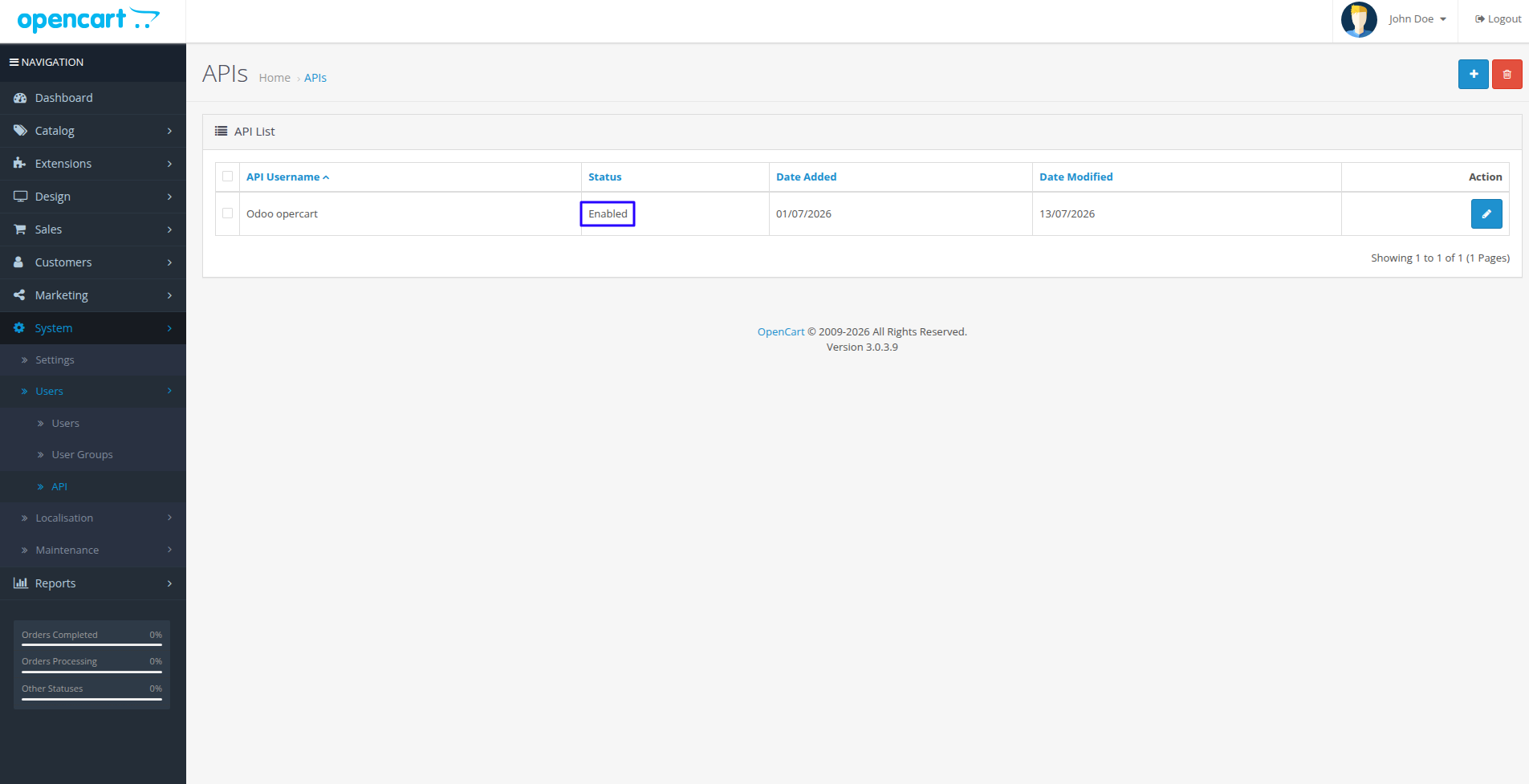The height and width of the screenshot is (784, 1529).
Task: Click the Orders Processing progress bar
Action: click(x=91, y=672)
